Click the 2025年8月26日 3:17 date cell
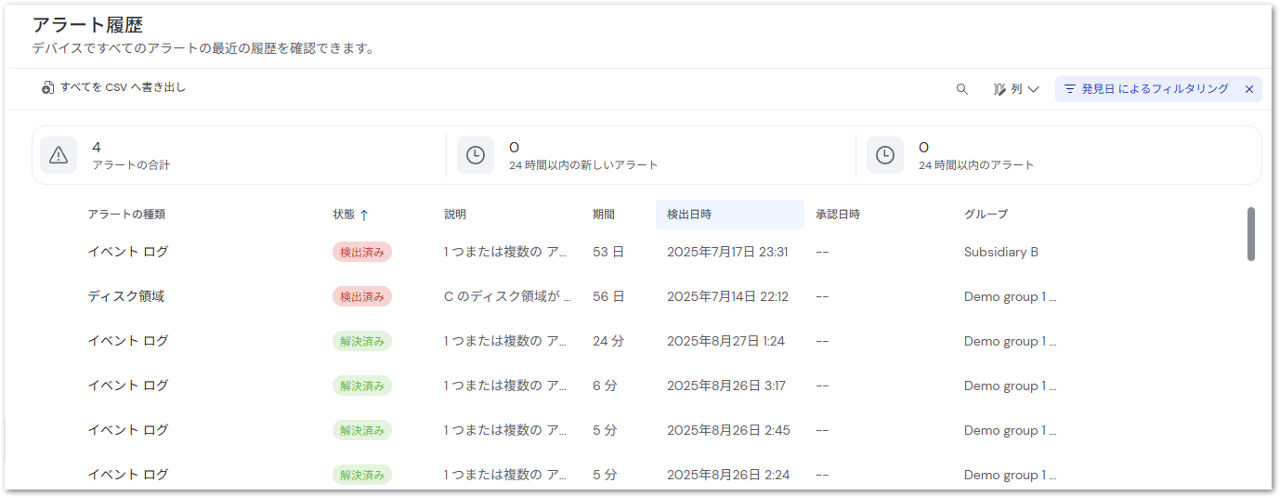 click(x=726, y=386)
